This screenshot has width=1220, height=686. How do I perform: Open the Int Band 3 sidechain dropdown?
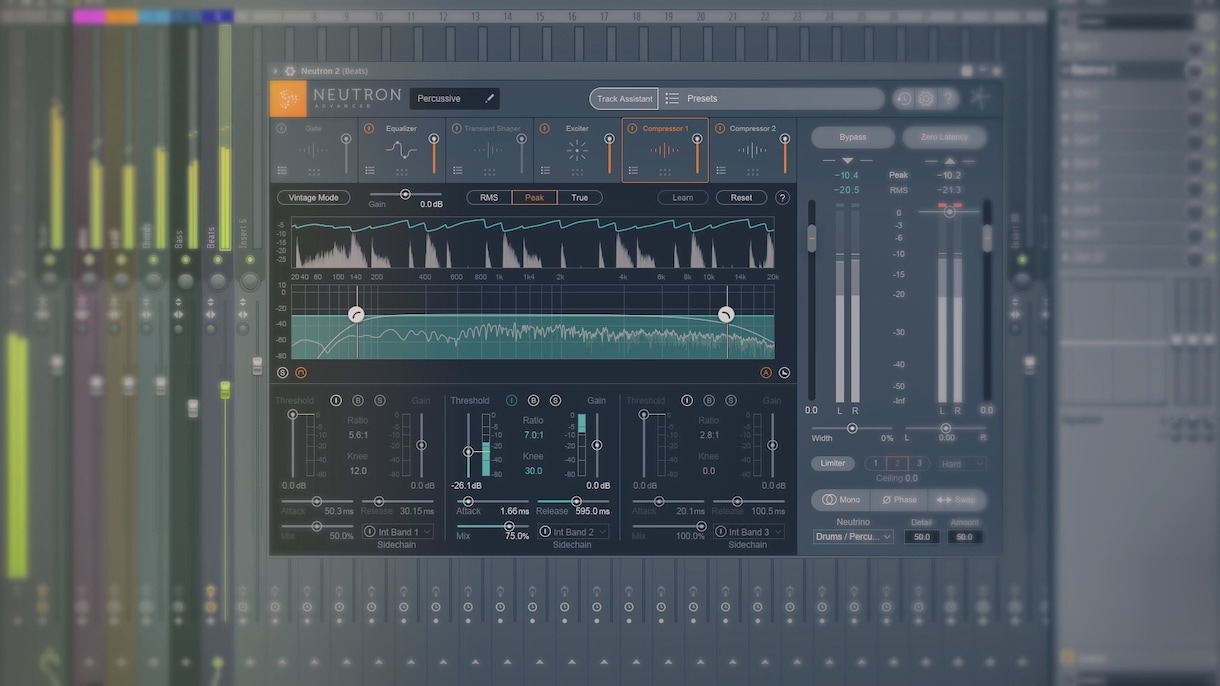749,532
